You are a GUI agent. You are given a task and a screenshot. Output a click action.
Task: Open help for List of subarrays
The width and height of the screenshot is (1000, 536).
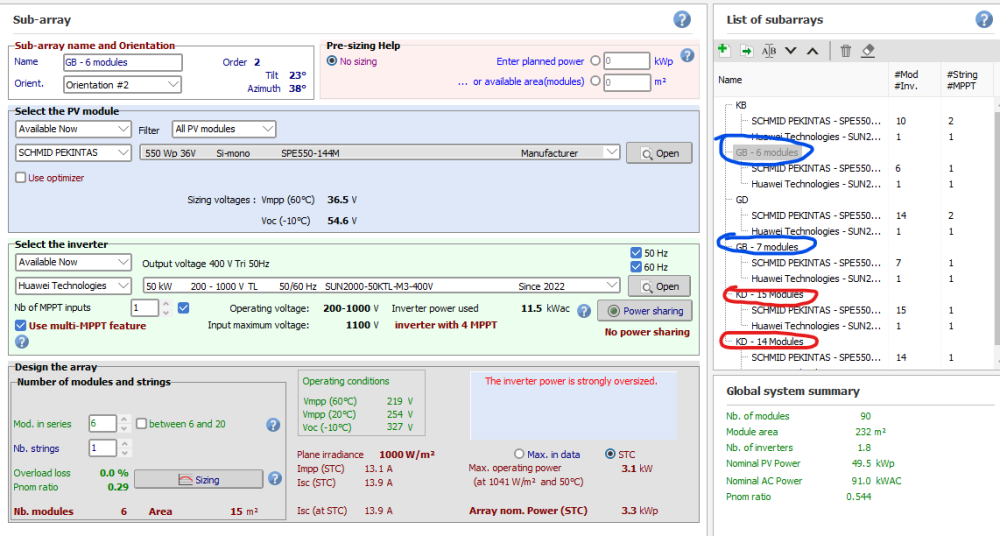click(983, 19)
